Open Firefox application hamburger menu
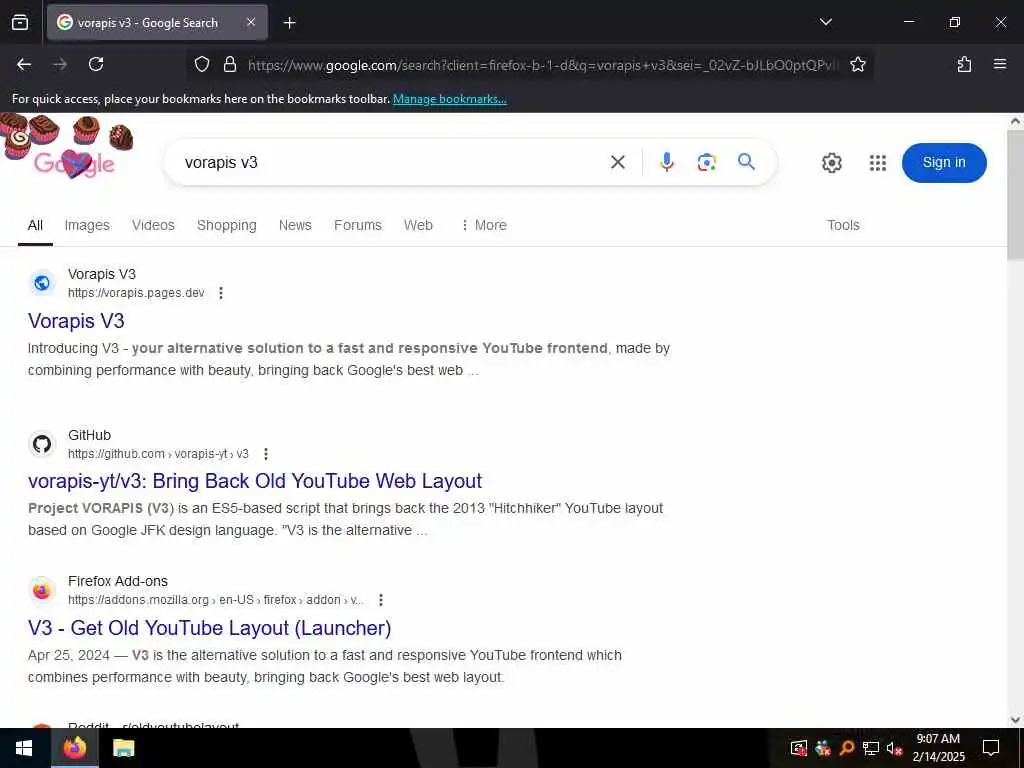Screen dimensions: 1024x768 999,64
